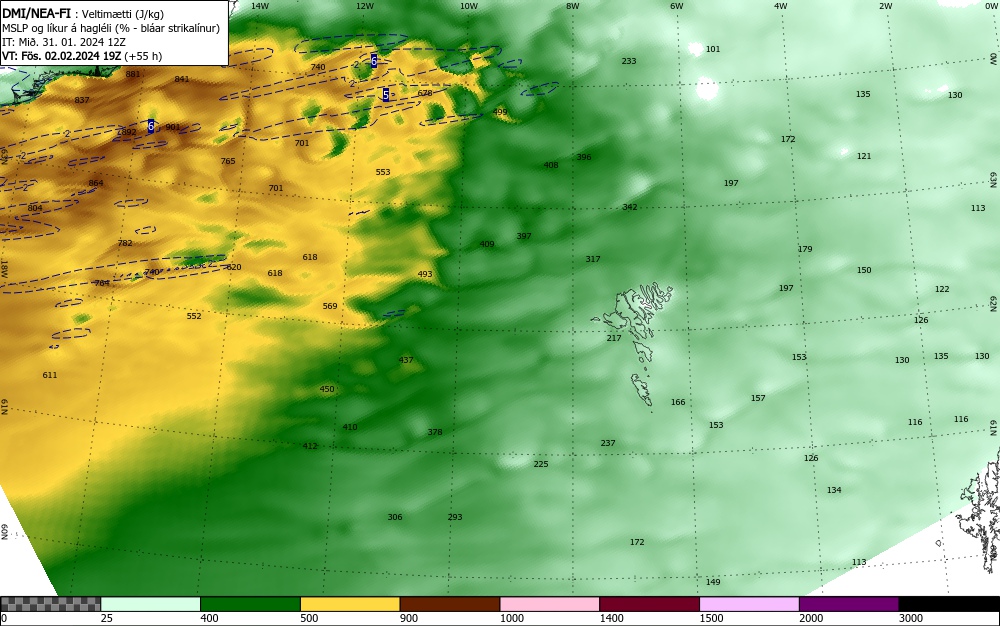The image size is (1000, 626).
Task: Click the map value 569
Action: tap(330, 306)
